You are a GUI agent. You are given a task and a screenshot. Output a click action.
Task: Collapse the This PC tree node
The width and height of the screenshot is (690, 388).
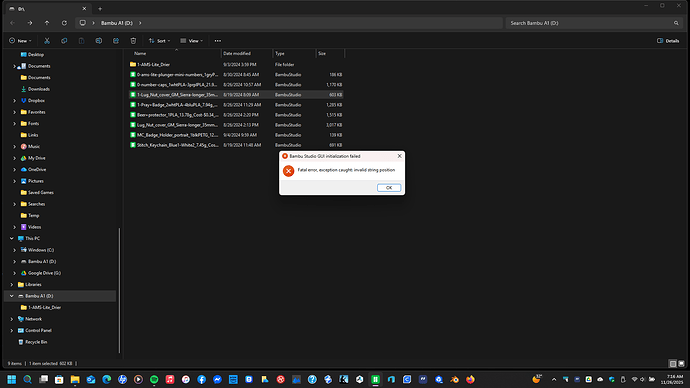[x=11, y=238]
